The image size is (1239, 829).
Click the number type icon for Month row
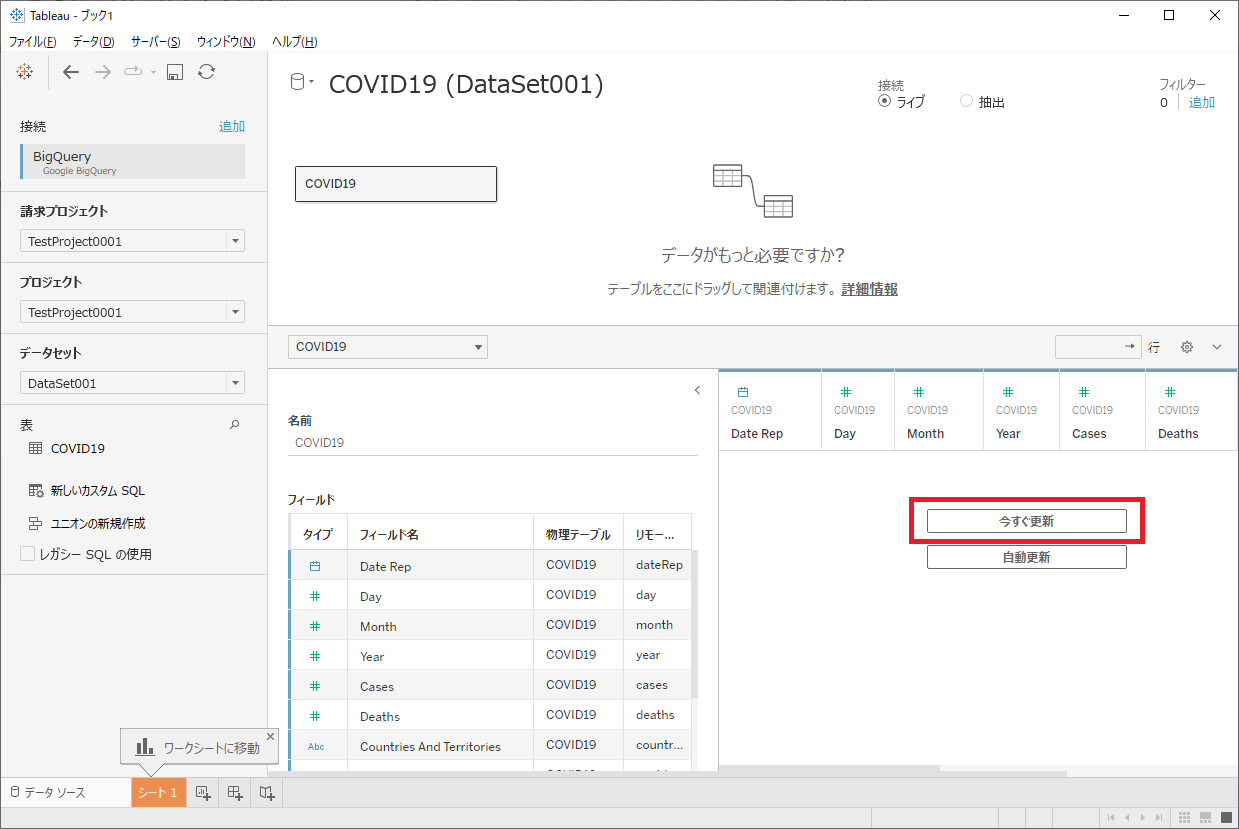315,626
